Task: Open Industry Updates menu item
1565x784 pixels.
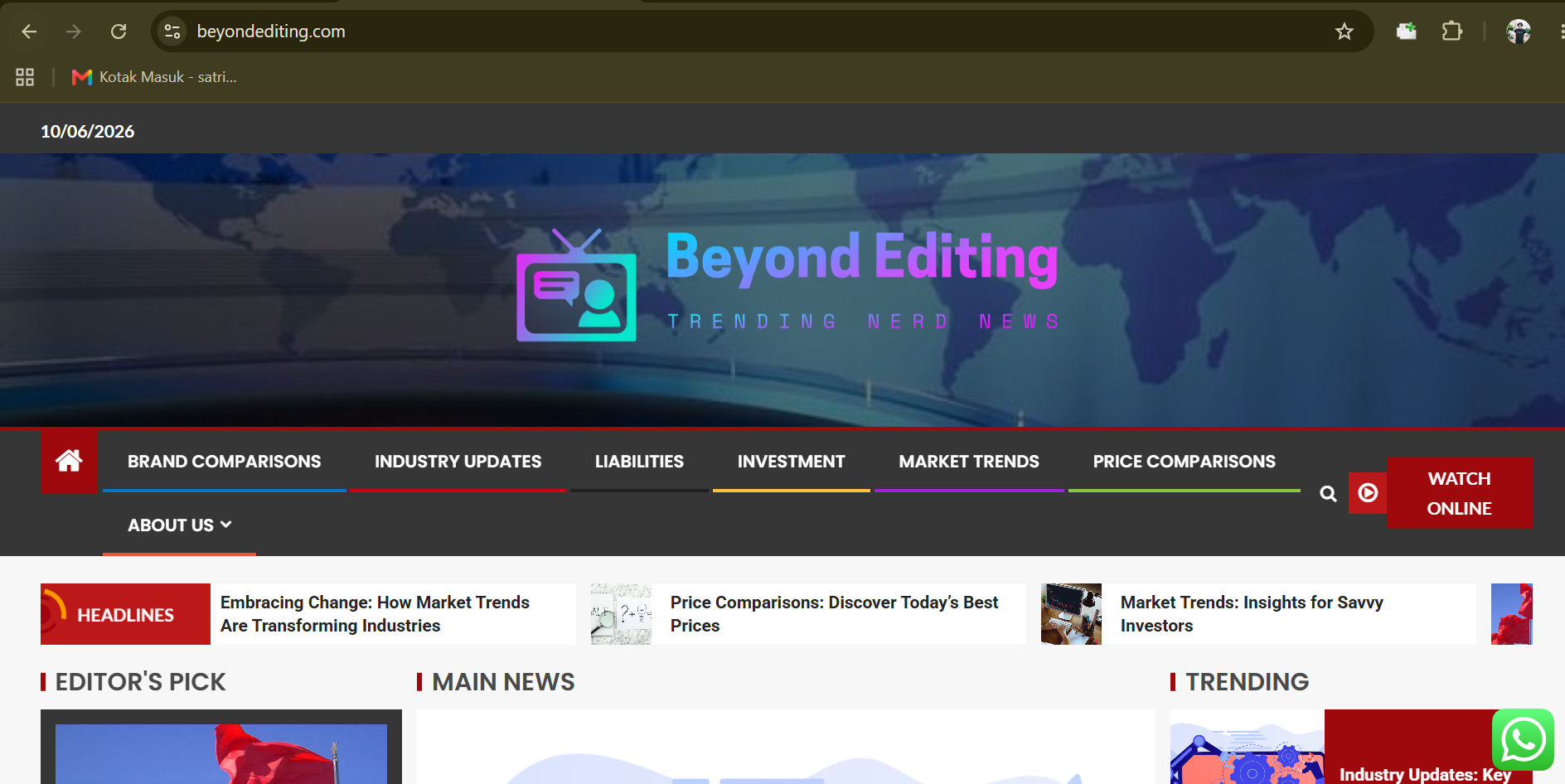Action: coord(458,462)
